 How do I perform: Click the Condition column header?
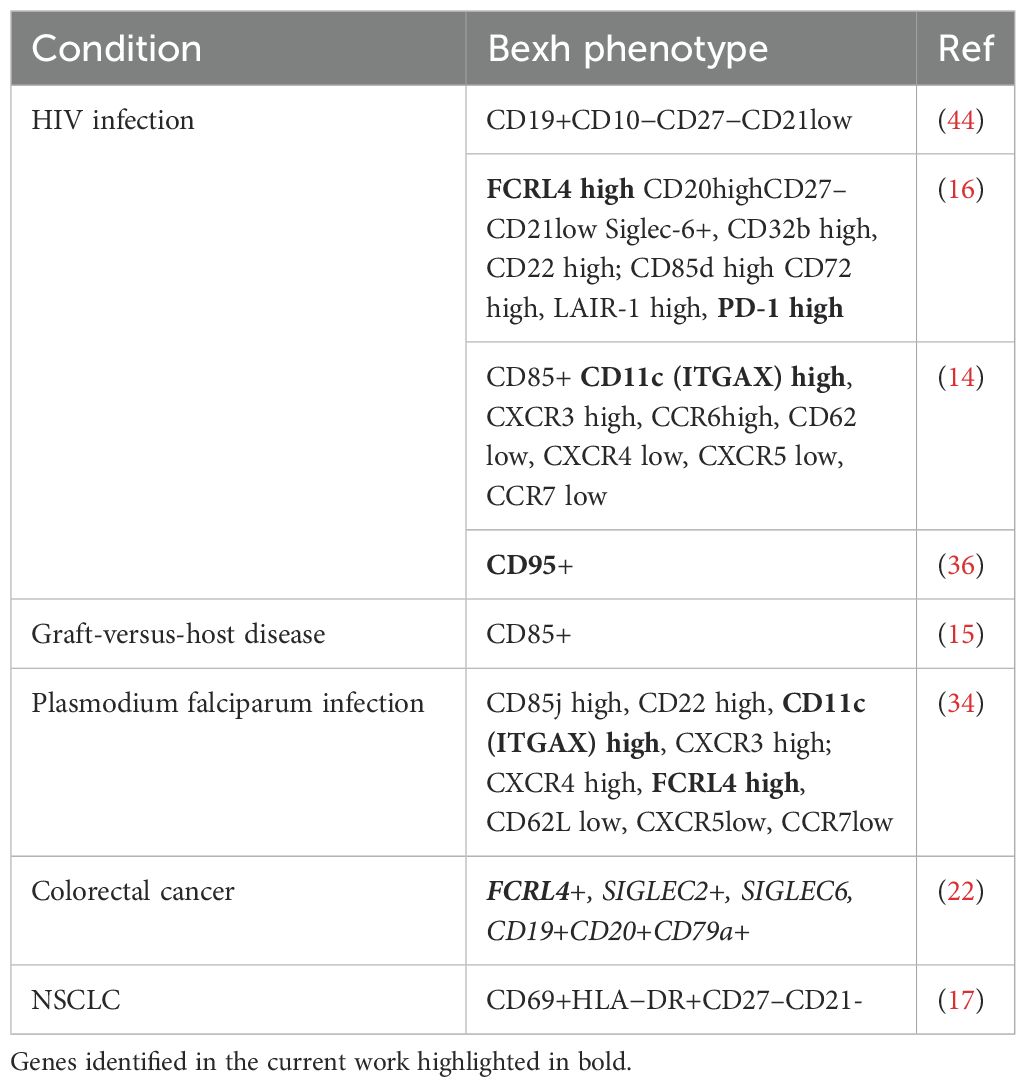tap(117, 49)
